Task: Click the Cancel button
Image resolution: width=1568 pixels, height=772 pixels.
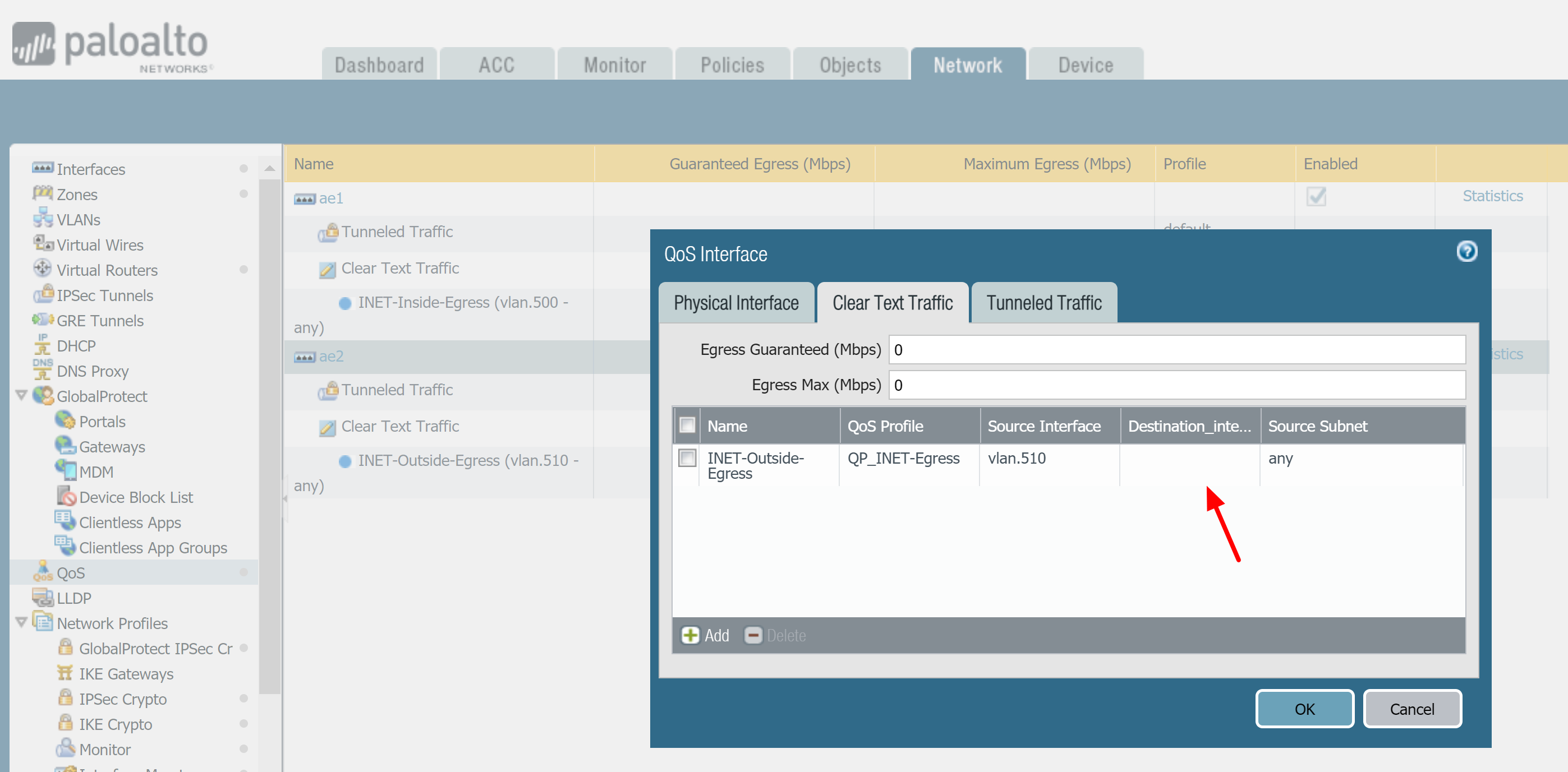Action: (1411, 709)
